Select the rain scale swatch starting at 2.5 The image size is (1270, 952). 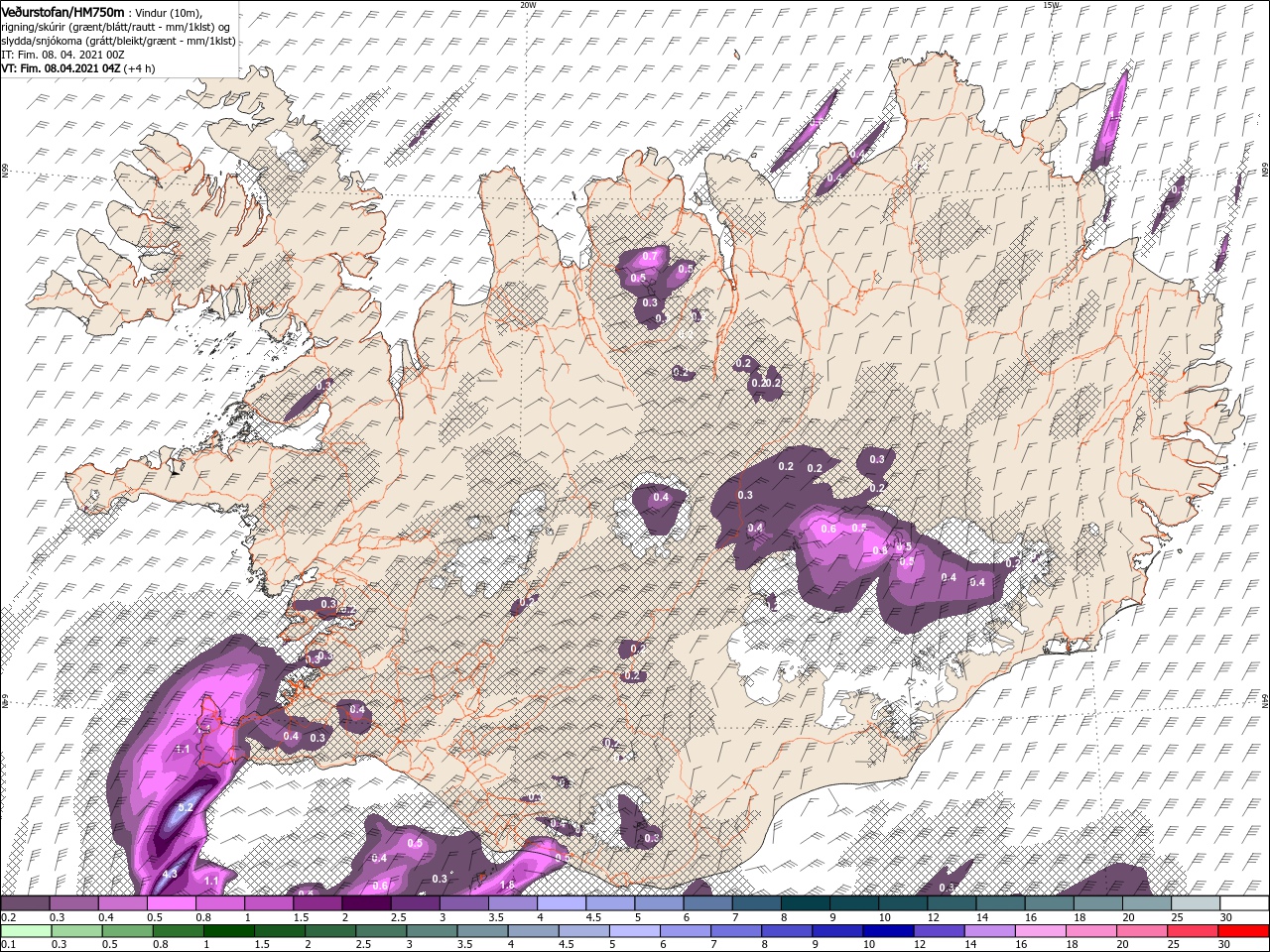[x=380, y=931]
